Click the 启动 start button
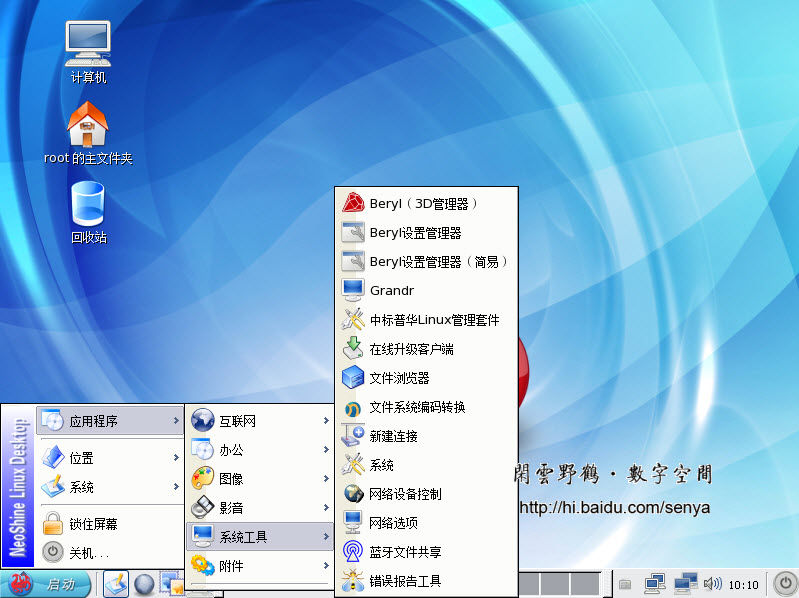 point(47,584)
